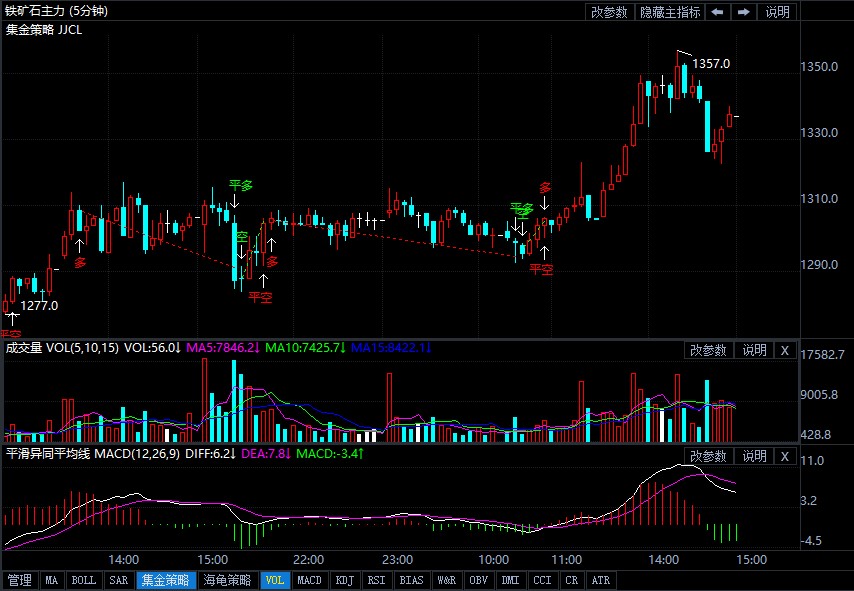Screen dimensions: 854x591
Task: Select the OBV indicator tab
Action: 479,580
